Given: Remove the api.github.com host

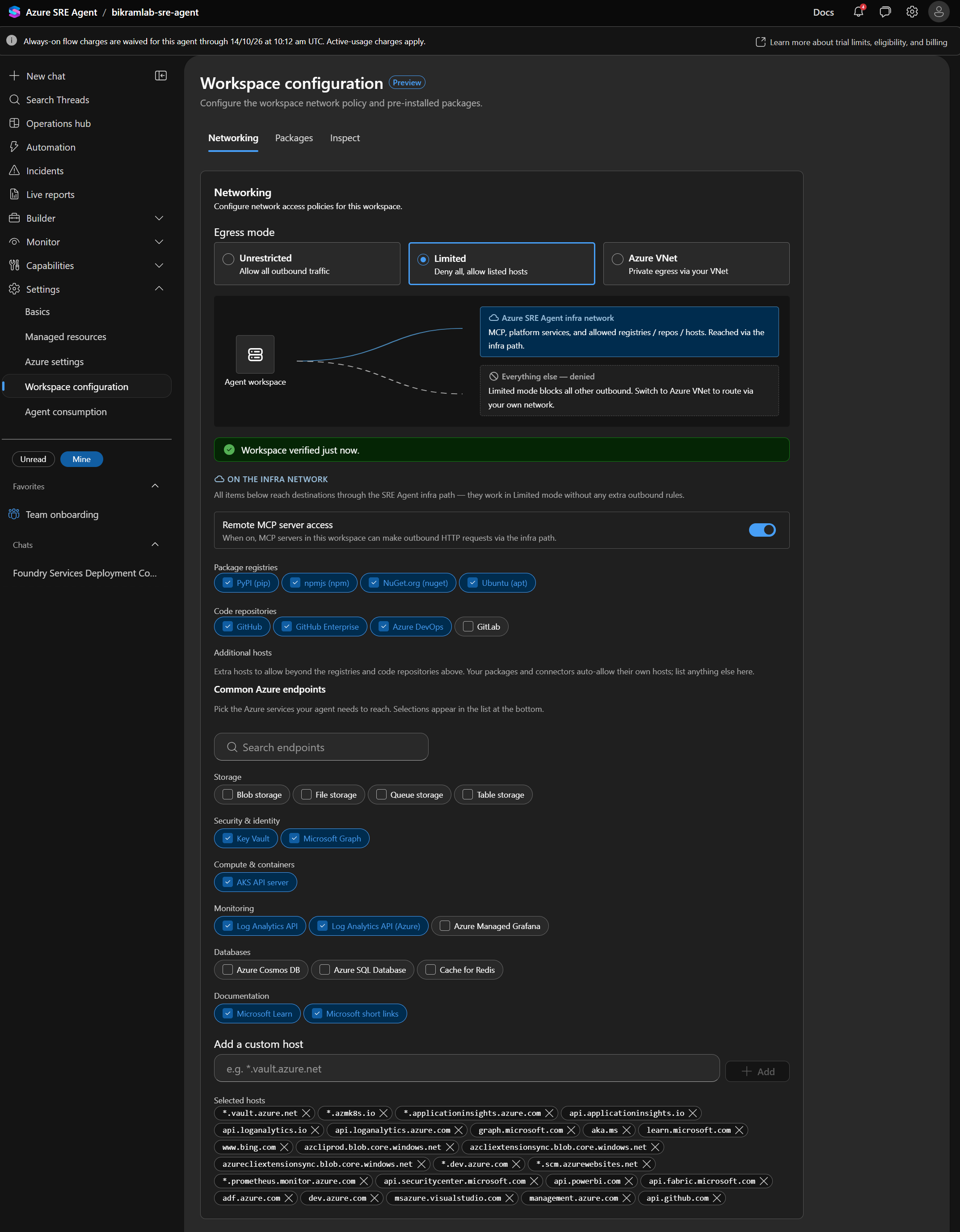Looking at the screenshot, I should (x=717, y=1198).
